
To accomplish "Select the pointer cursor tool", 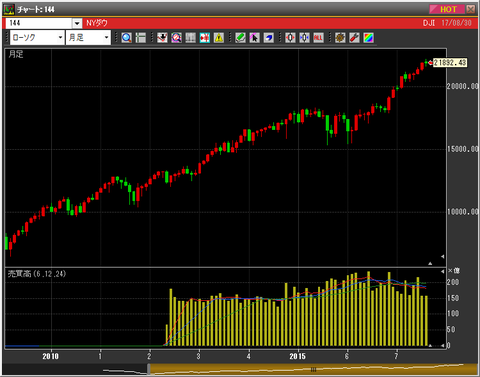I will click(x=254, y=38).
